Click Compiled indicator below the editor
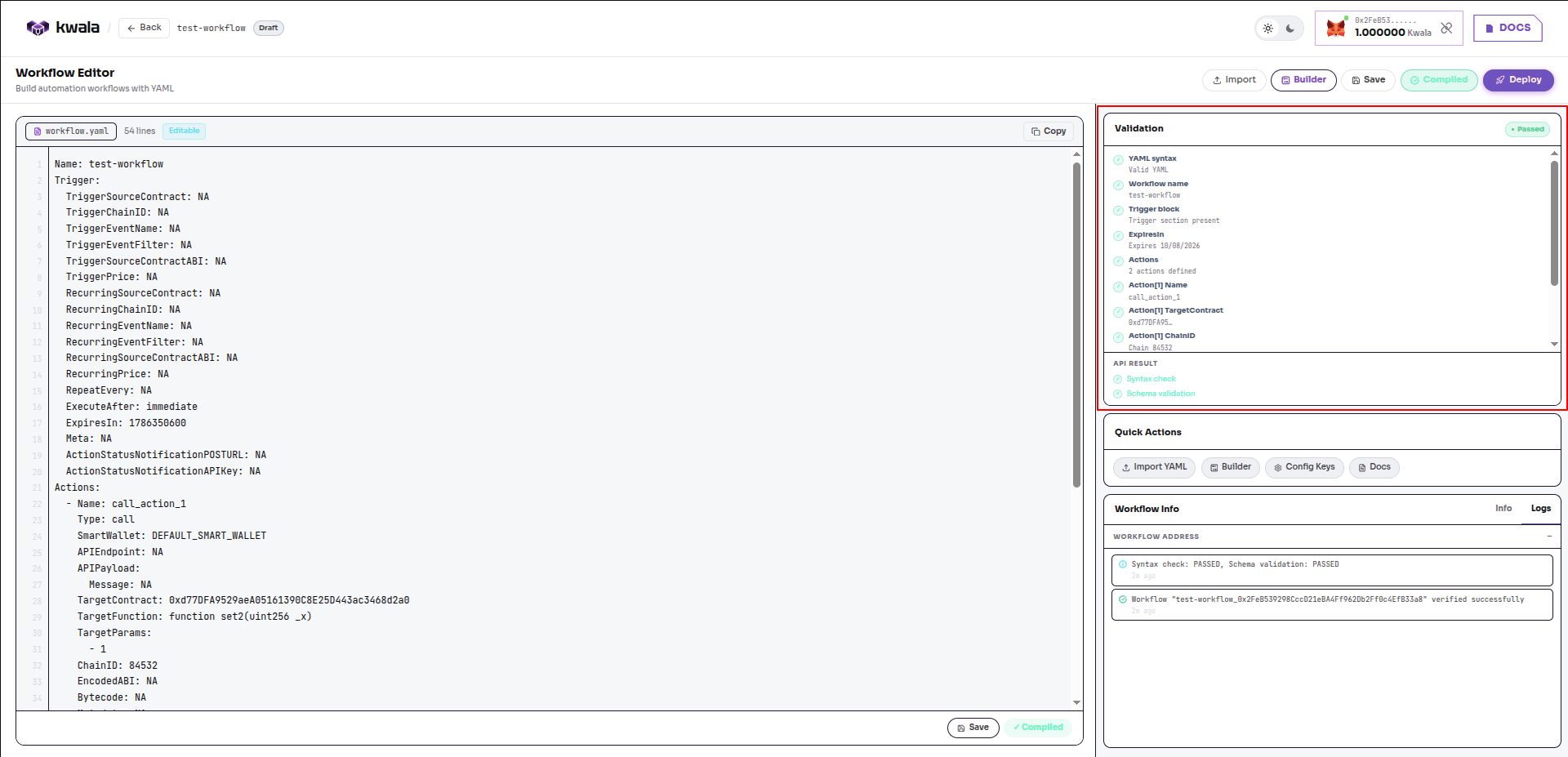This screenshot has height=757, width=1568. pos(1038,728)
